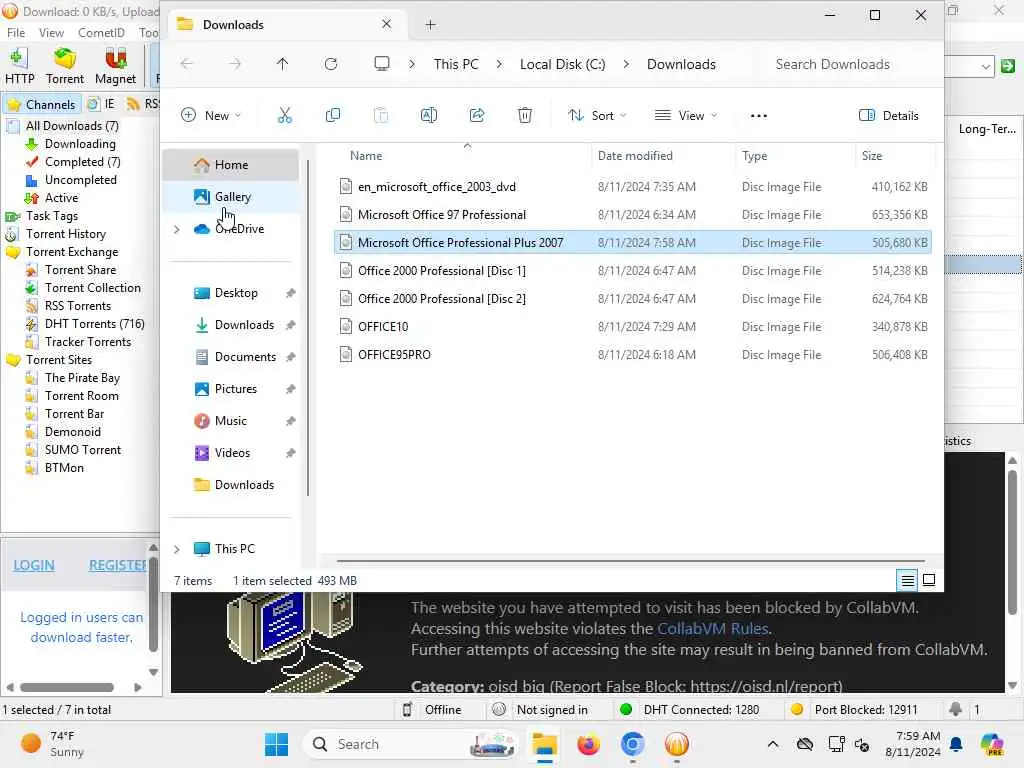Screen dimensions: 1024x768
Task: Open the View dropdown menu
Action: 686,116
